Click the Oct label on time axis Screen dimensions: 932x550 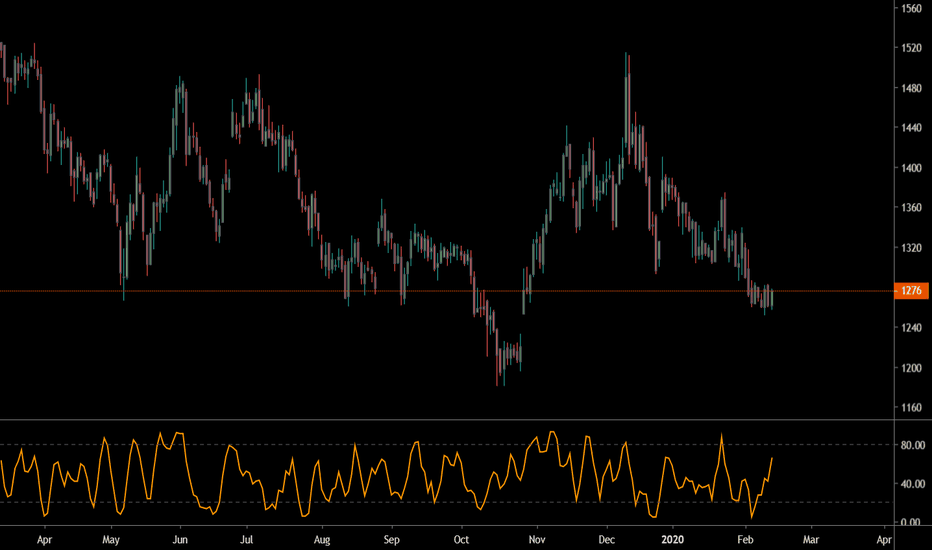(x=461, y=540)
